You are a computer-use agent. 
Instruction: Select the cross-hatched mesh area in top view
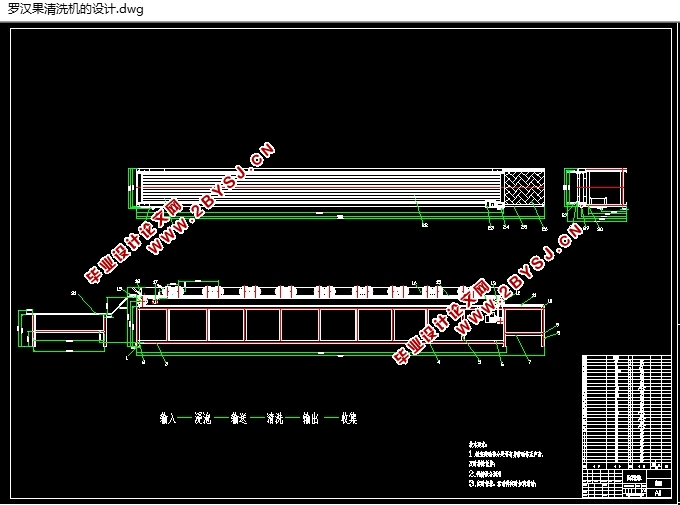(x=524, y=188)
